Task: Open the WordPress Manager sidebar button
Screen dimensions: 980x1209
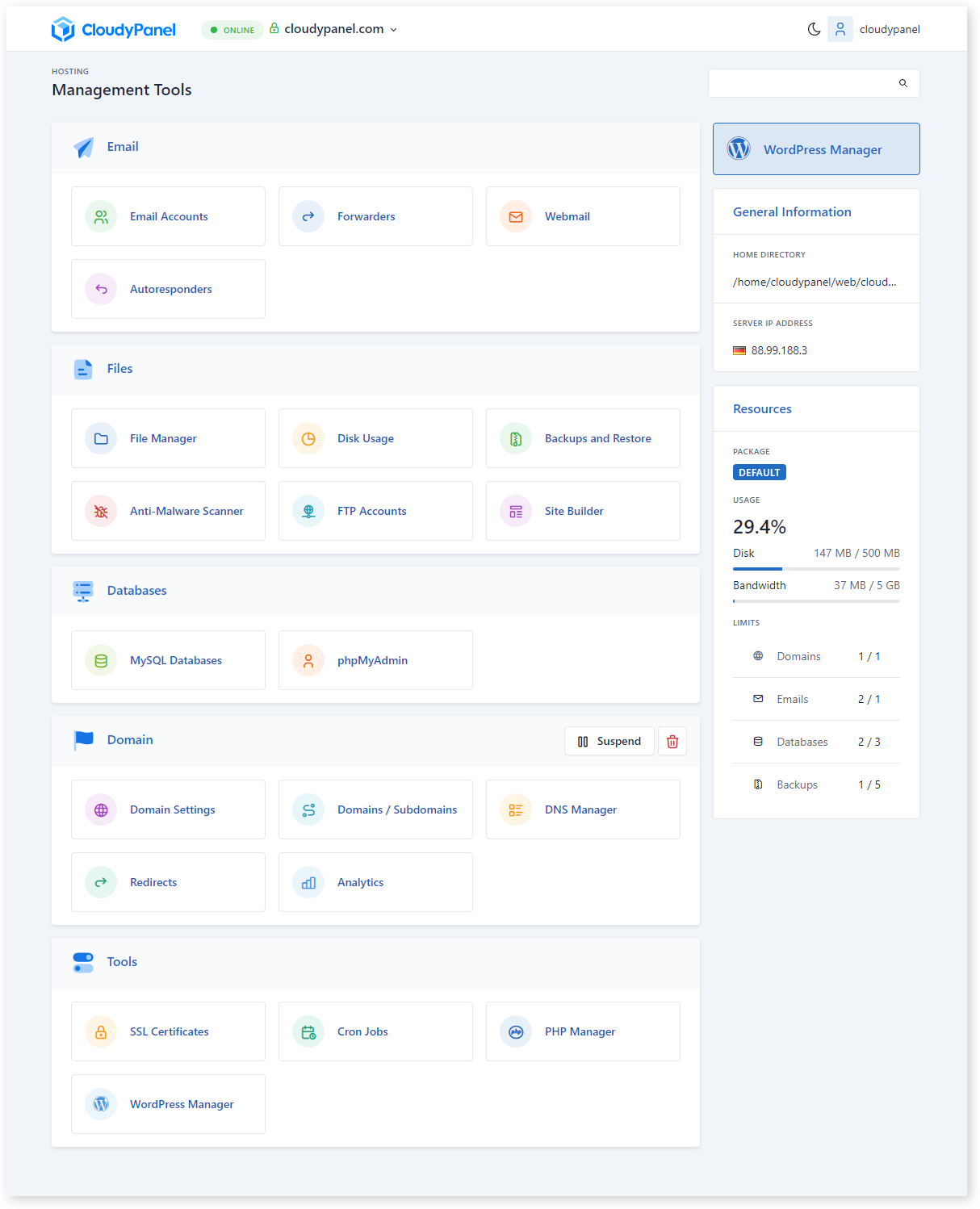Action: pyautogui.click(x=815, y=149)
